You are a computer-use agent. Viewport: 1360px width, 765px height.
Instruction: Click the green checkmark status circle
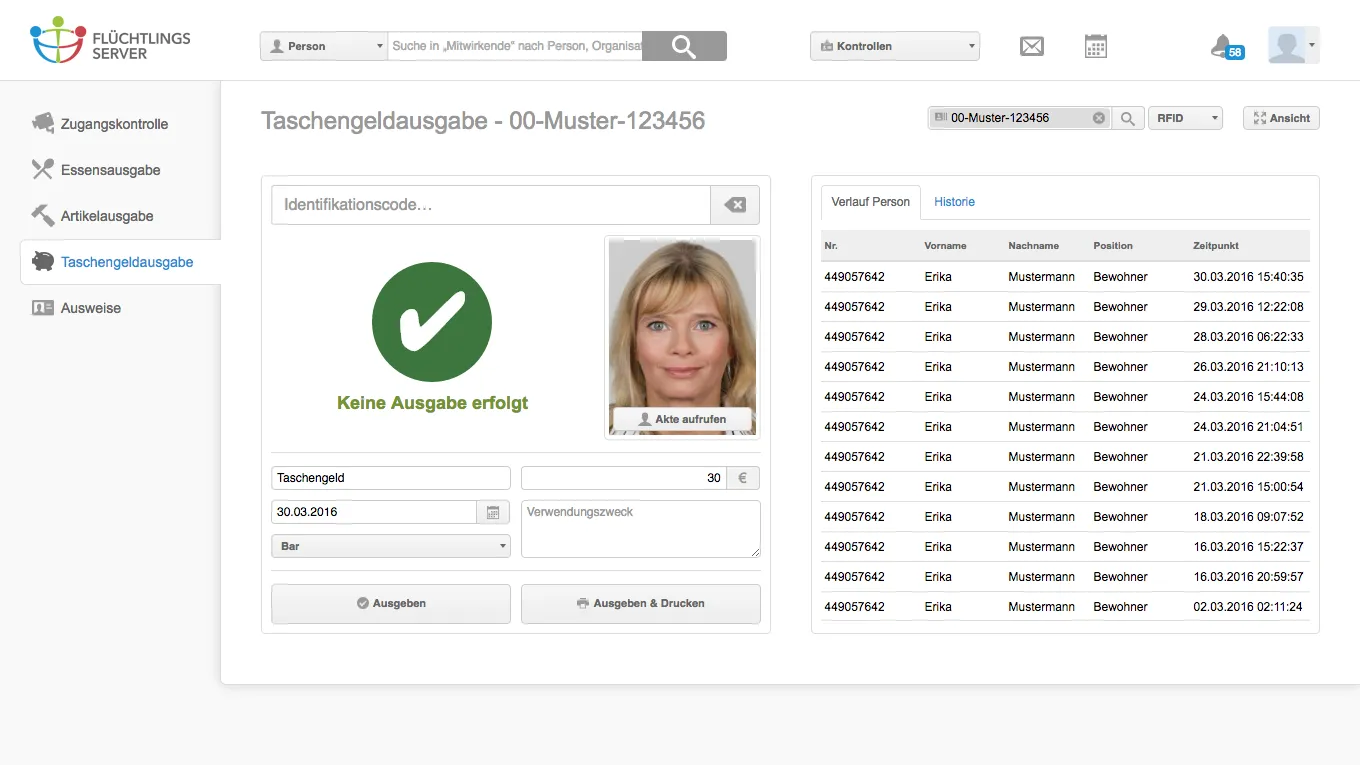point(432,322)
